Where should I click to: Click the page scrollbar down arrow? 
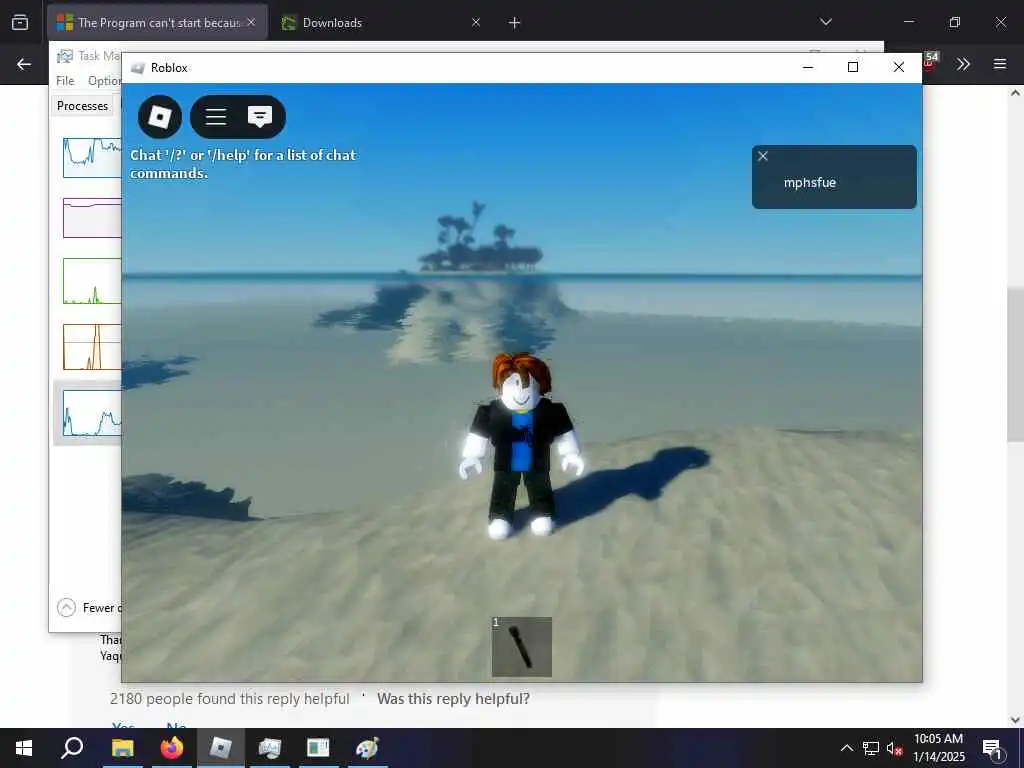pyautogui.click(x=1015, y=720)
